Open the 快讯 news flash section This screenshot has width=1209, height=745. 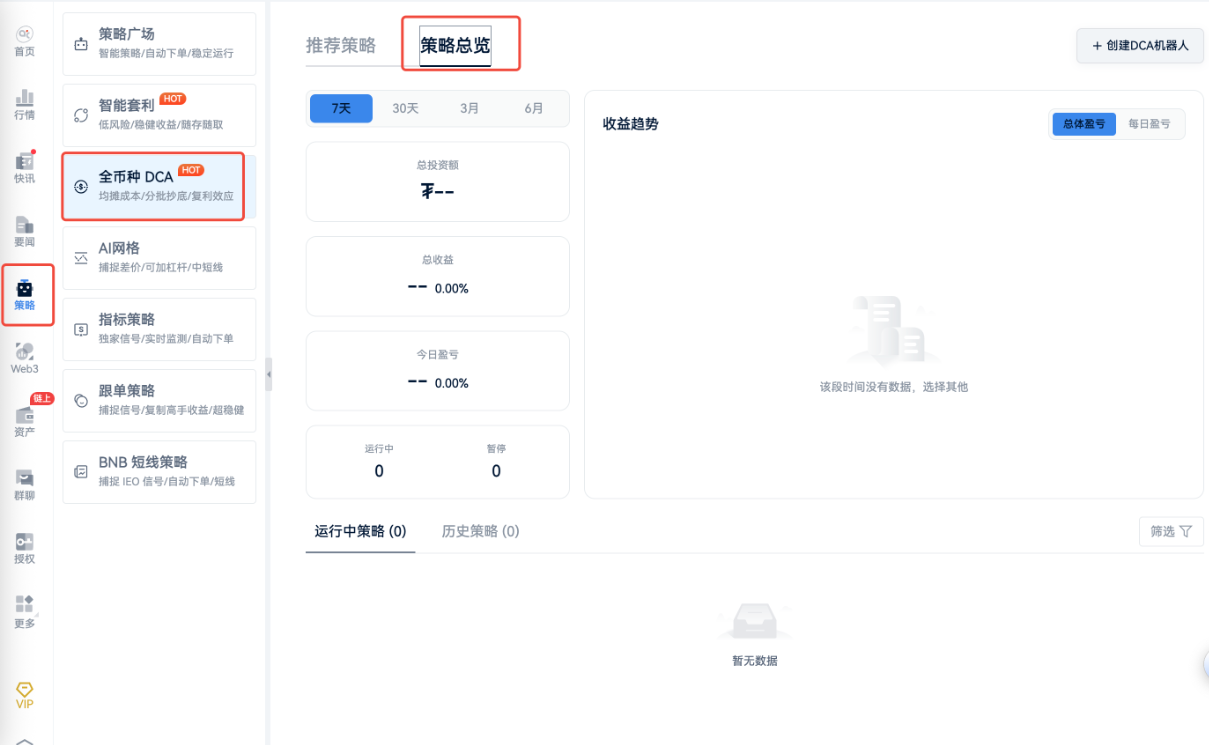(24, 168)
